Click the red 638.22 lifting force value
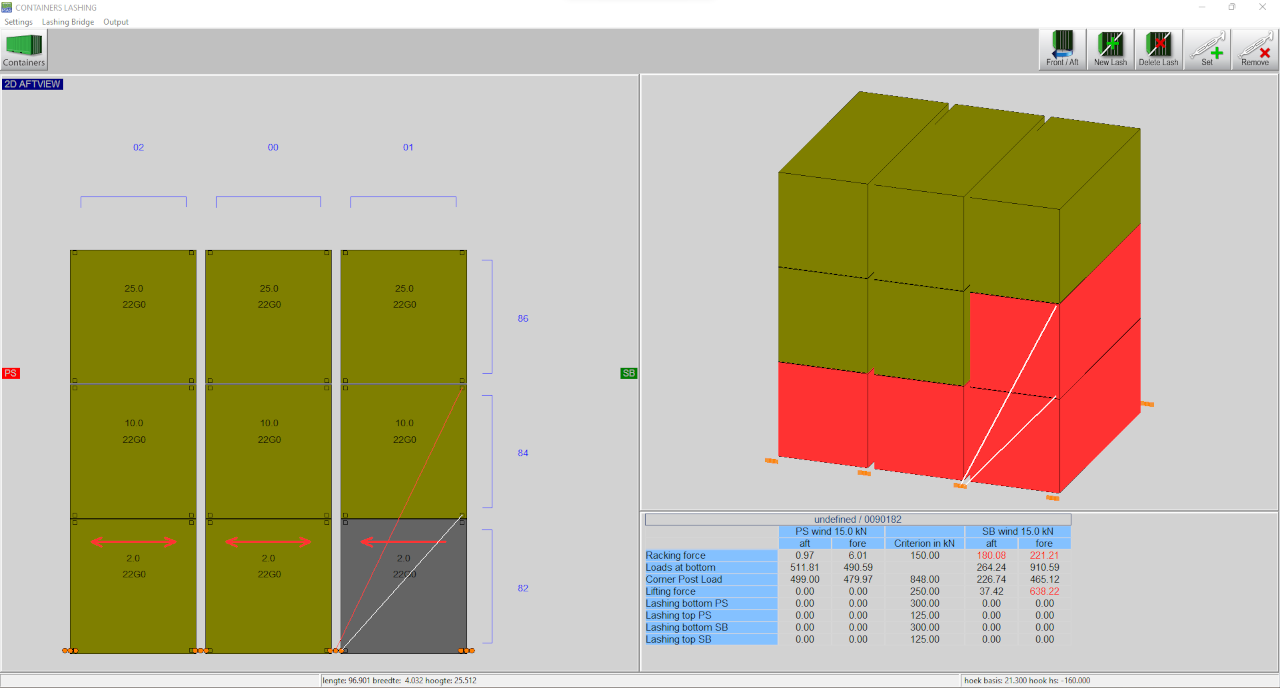 (x=1044, y=592)
